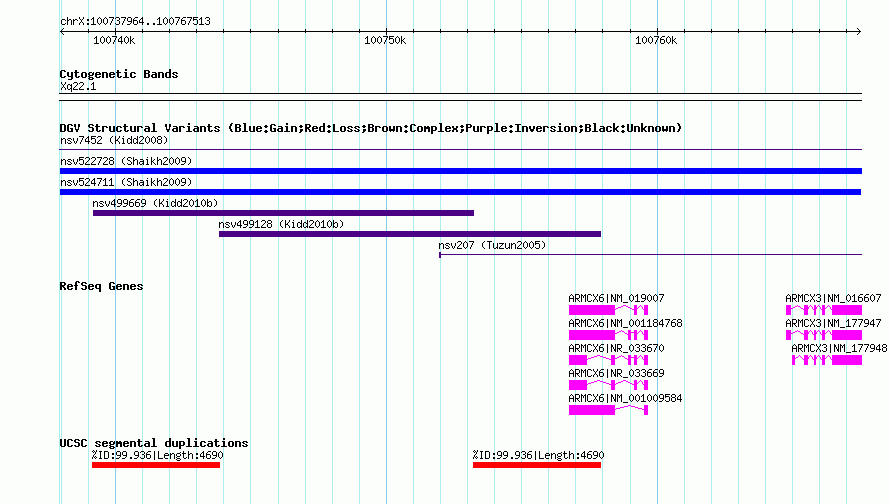This screenshot has width=890, height=504.
Task: Open ARMCX6|NM_001009584 gene label
Action: pos(625,398)
